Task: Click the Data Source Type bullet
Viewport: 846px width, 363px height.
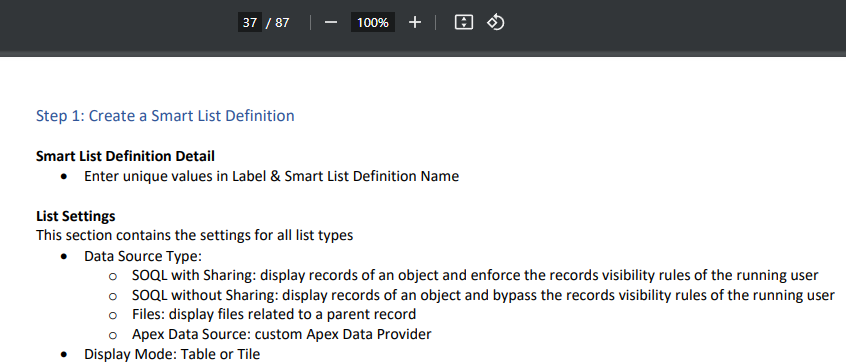Action: point(142,256)
